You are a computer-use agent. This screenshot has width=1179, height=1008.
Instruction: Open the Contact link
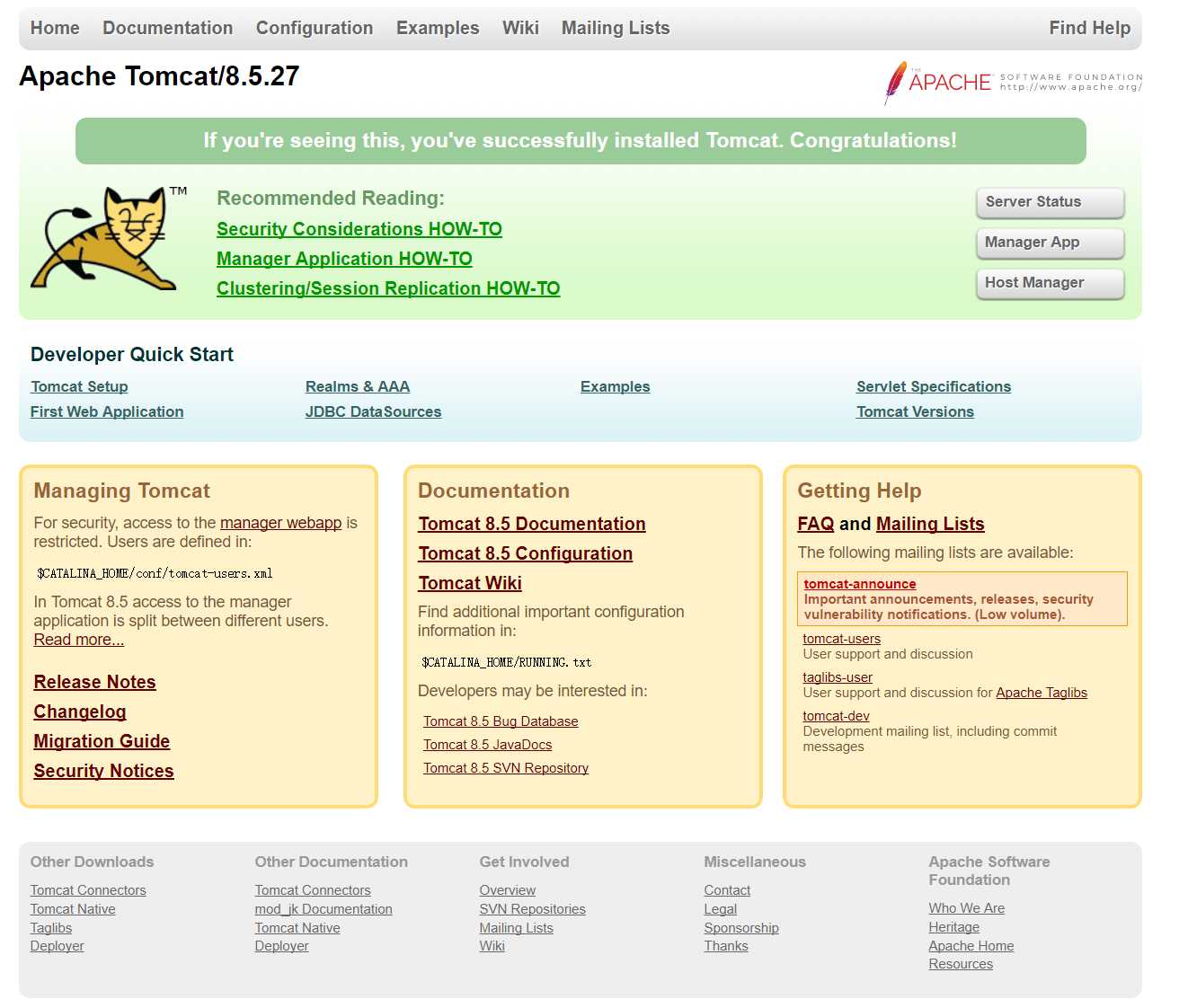[727, 890]
